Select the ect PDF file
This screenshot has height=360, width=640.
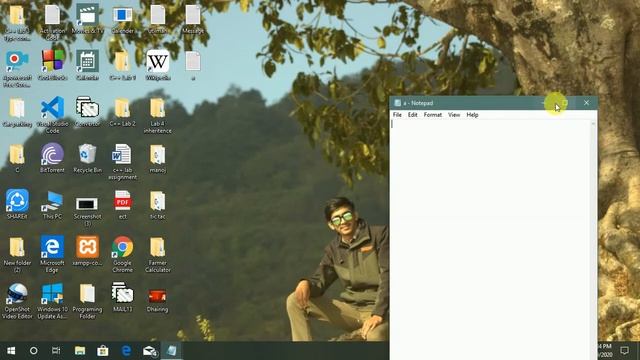coord(122,204)
